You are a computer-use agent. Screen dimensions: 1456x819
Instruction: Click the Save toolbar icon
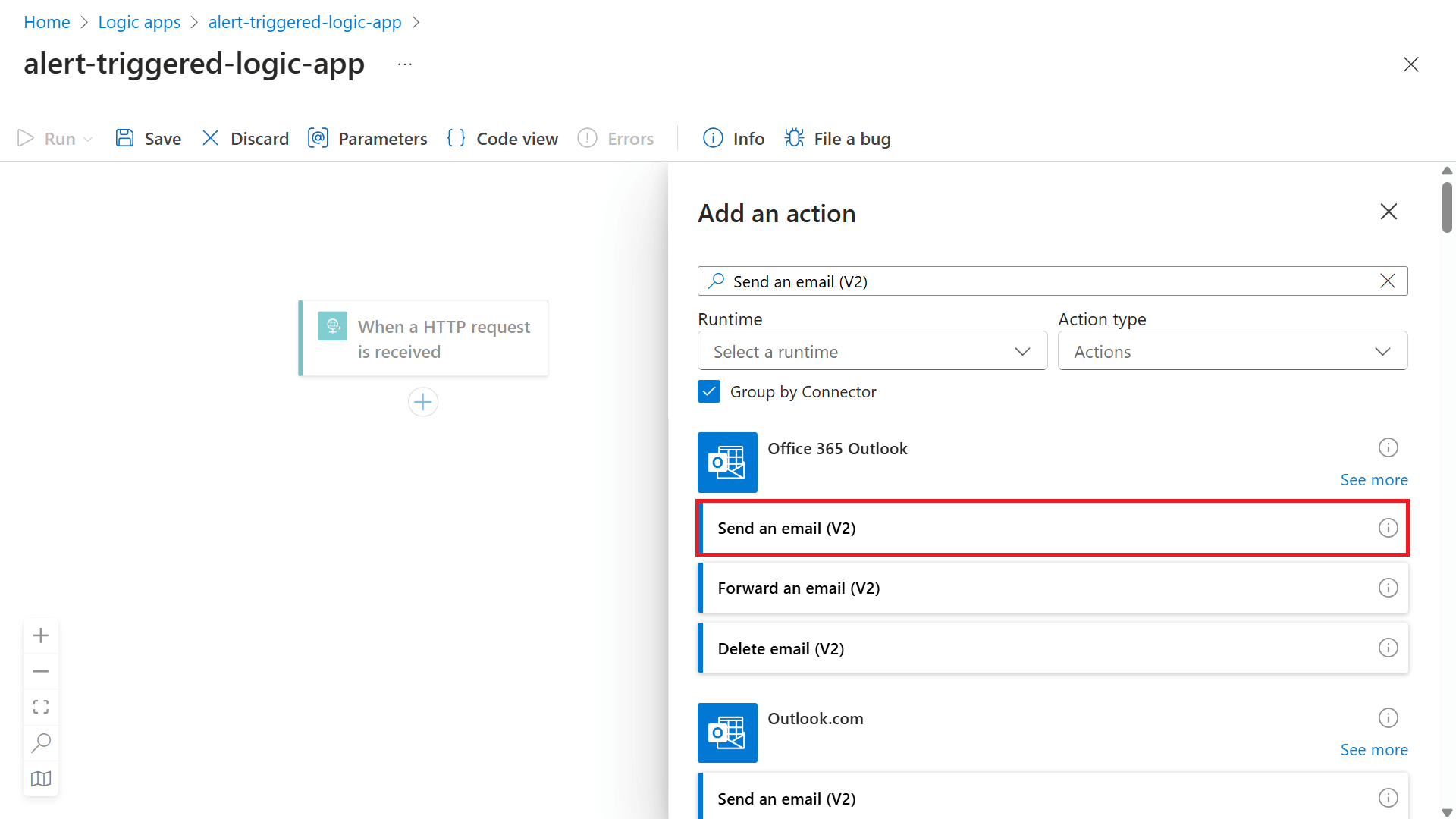tap(125, 138)
